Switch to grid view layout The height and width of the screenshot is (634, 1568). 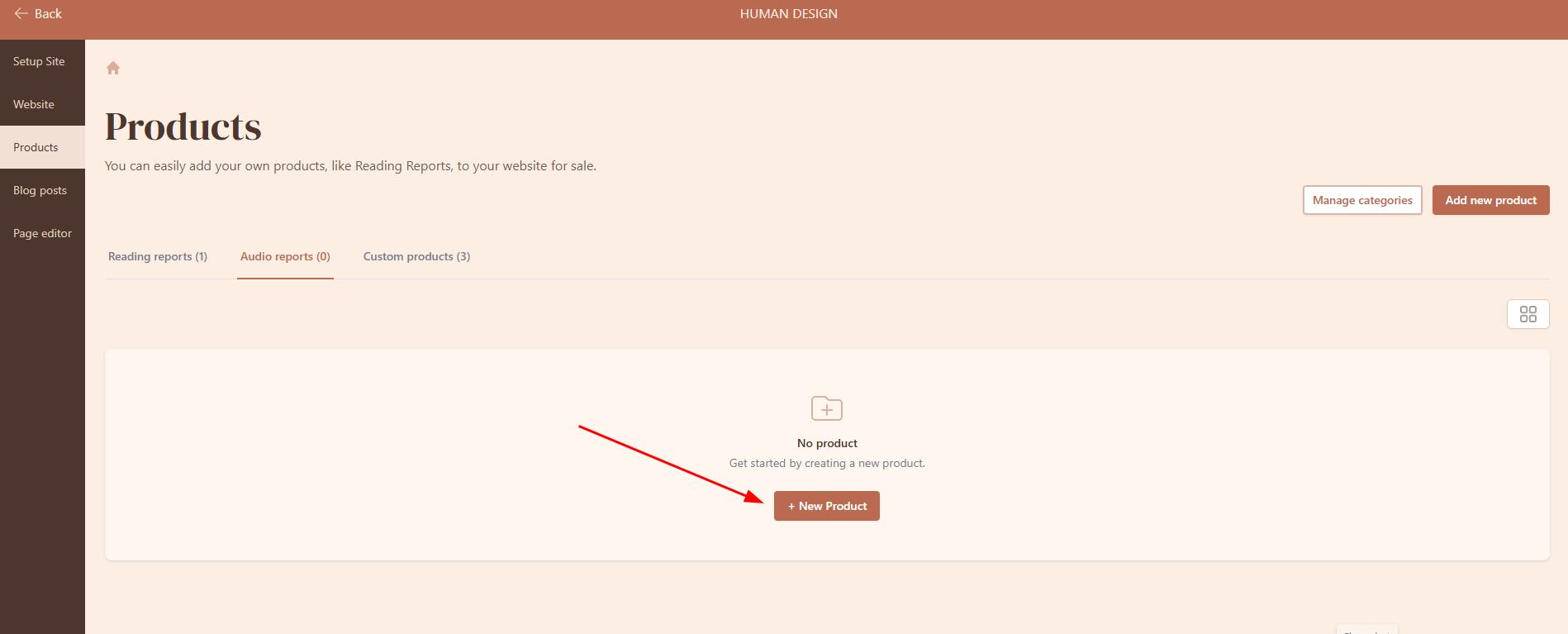coord(1528,314)
